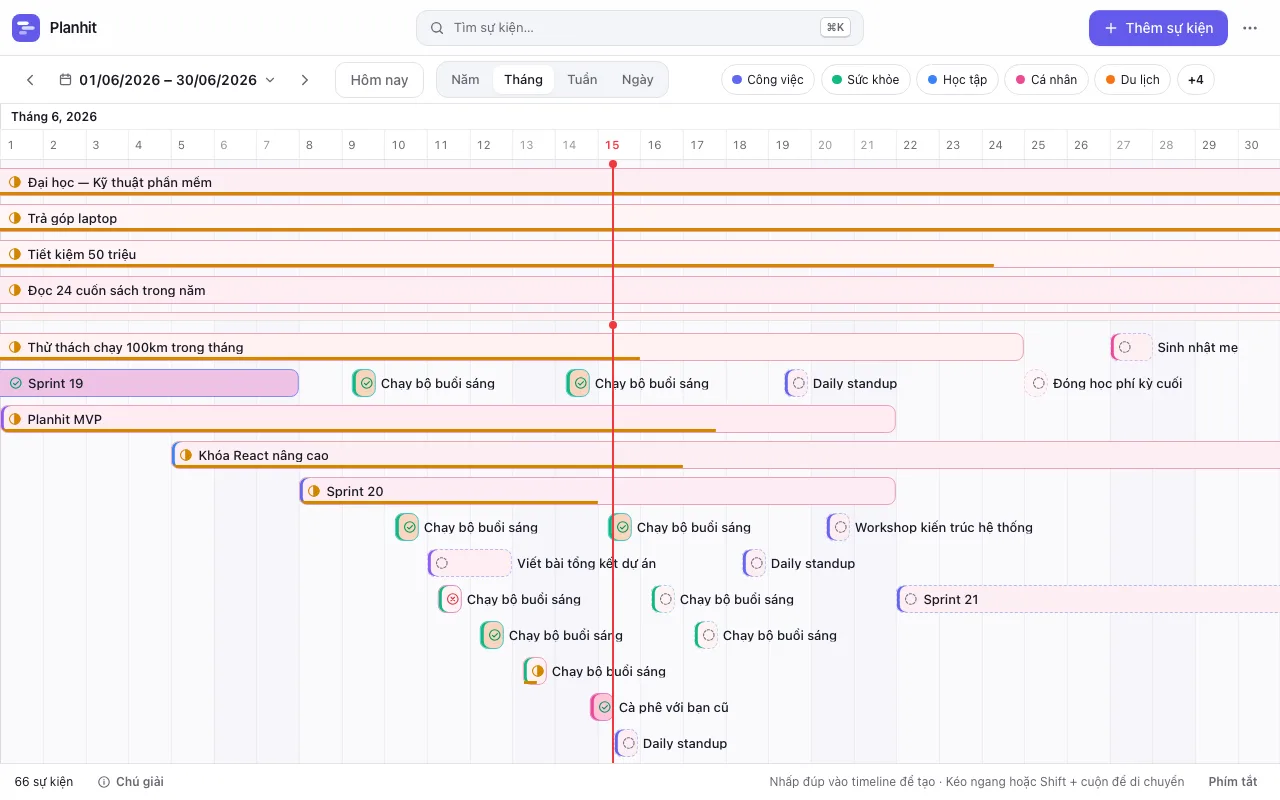This screenshot has width=1280, height=800.
Task: Click half-progress icon of Planhit MVP
Action: tap(15, 419)
